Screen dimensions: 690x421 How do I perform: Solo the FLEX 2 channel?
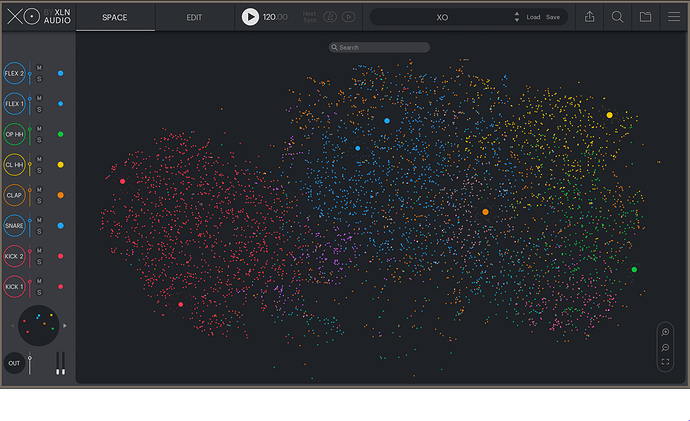[39, 79]
